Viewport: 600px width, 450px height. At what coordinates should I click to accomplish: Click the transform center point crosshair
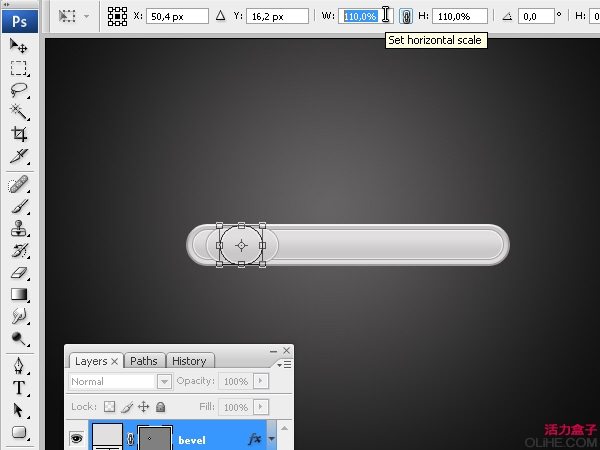click(241, 245)
